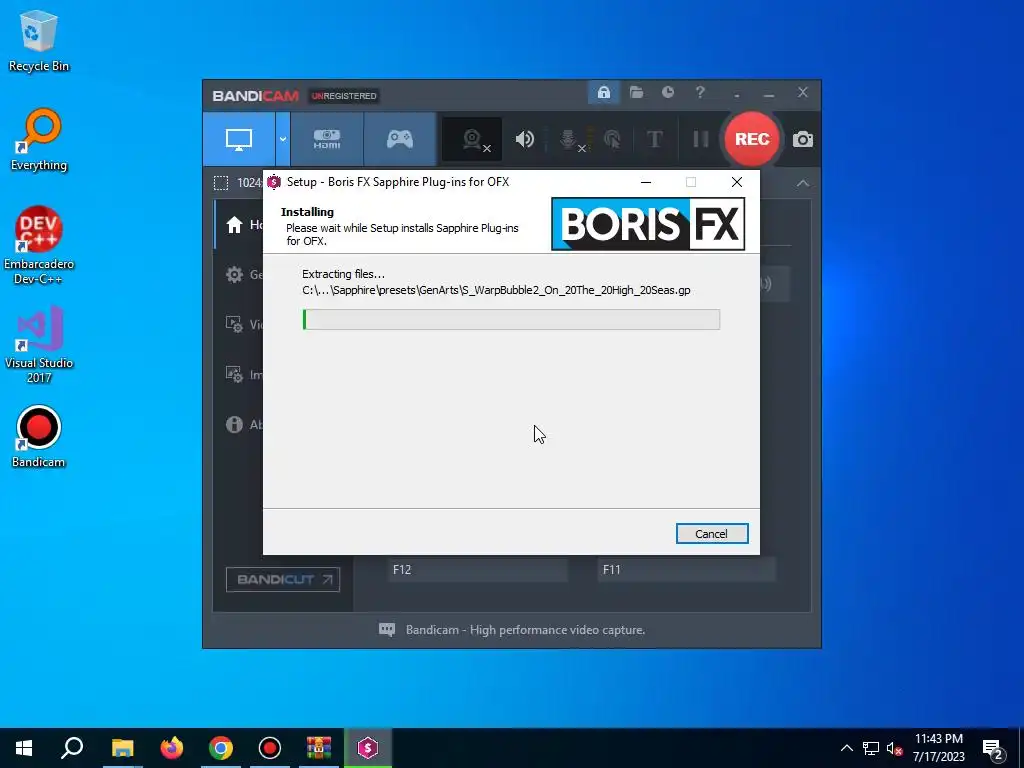Image resolution: width=1024 pixels, height=768 pixels.
Task: Open the Bandicam Video tab
Action: click(x=239, y=324)
